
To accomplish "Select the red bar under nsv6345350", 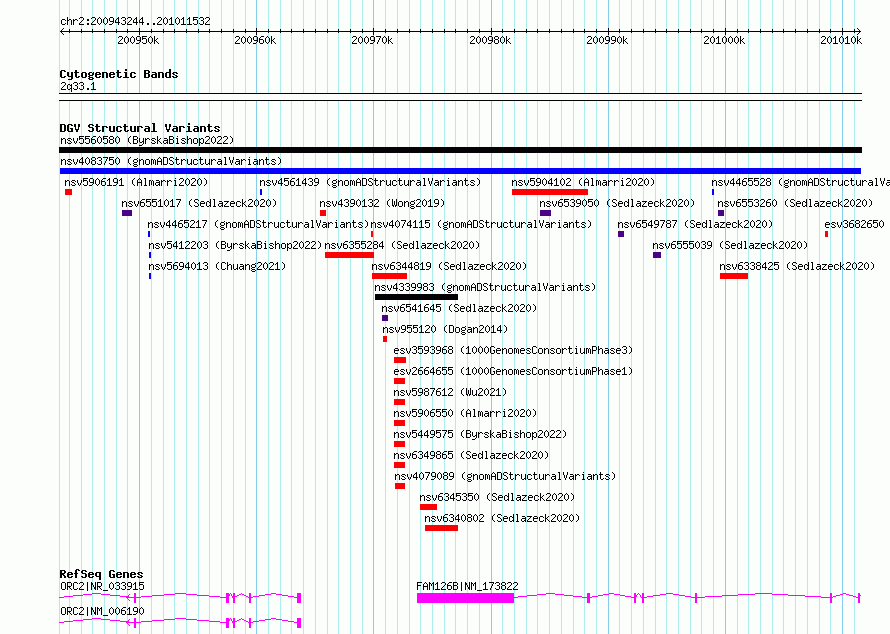I will [x=429, y=507].
